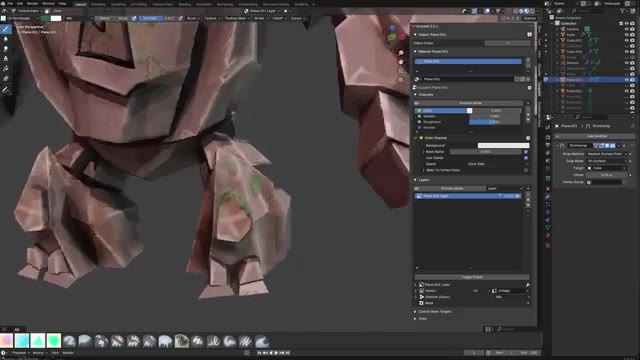The image size is (640, 360).
Task: Open the Brush dropdown in header
Action: [x=192, y=18]
